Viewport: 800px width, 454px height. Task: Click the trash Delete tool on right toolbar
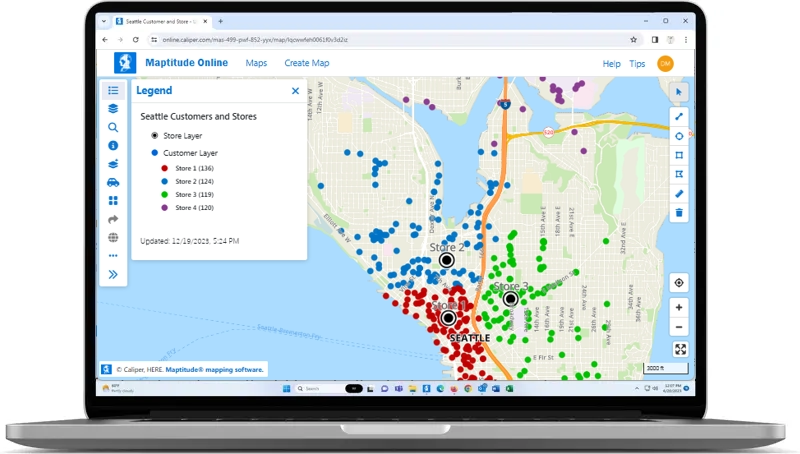679,212
